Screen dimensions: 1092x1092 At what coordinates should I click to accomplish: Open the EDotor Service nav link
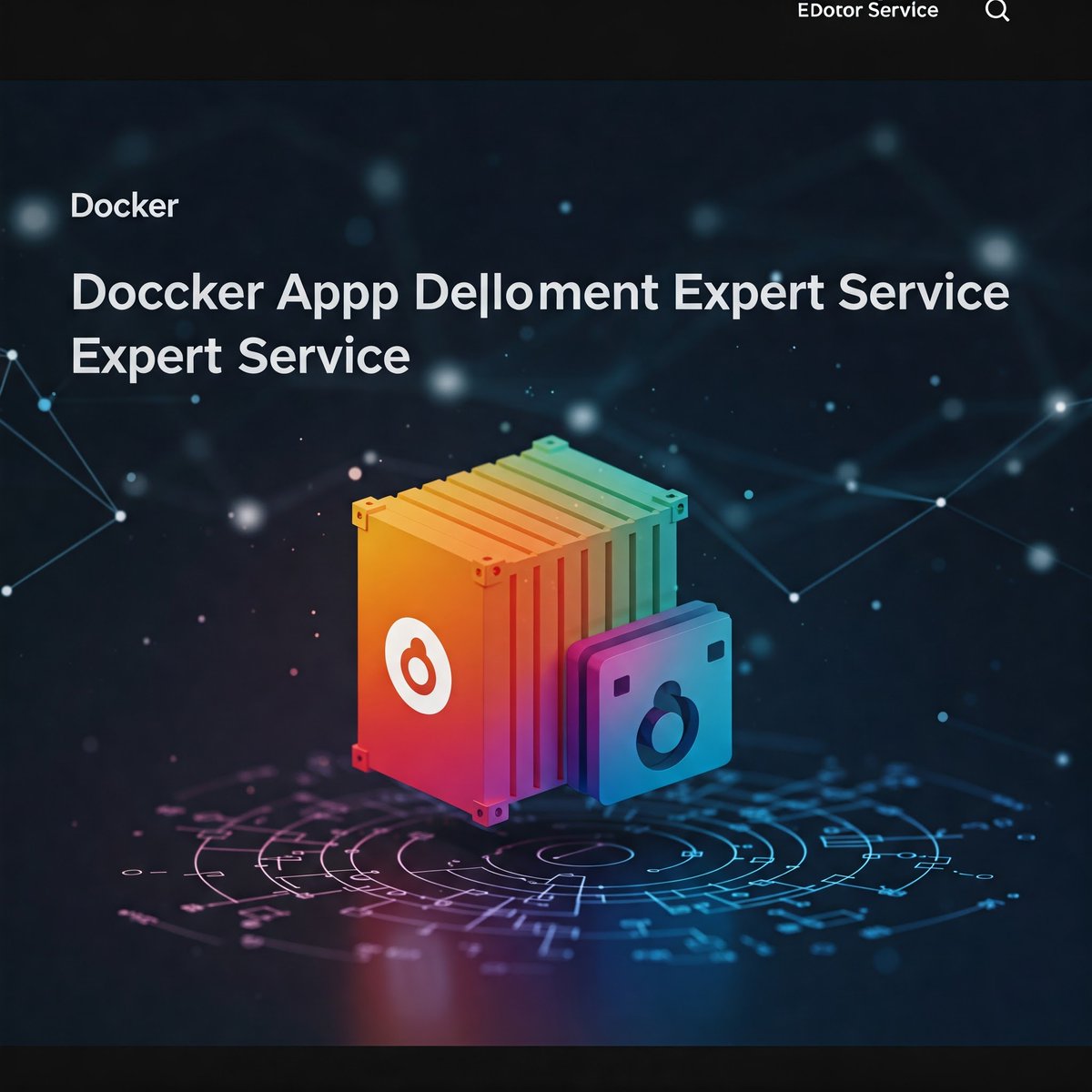click(x=867, y=11)
